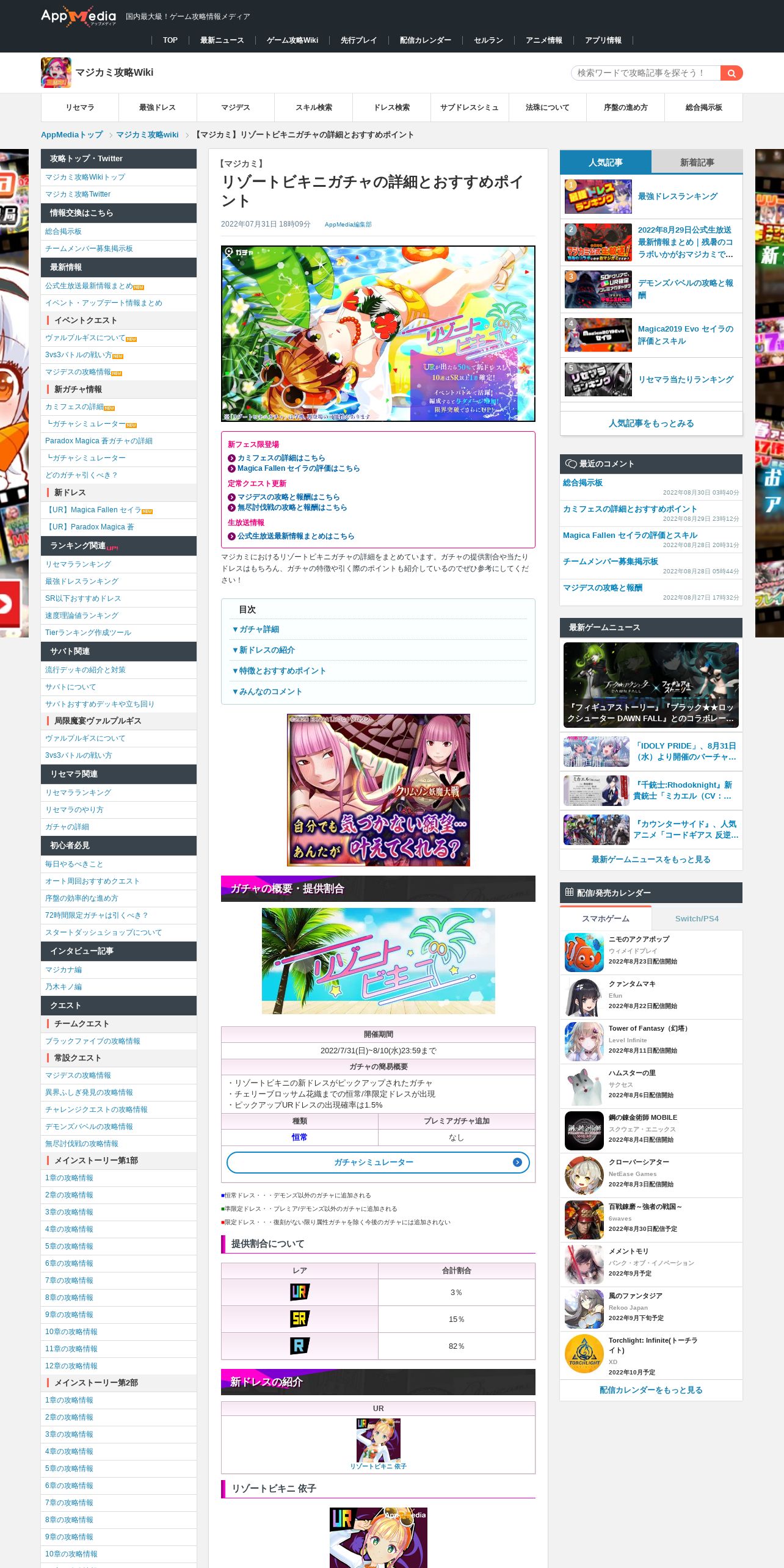Open sidebar マジカミ攻略Twitter link
The height and width of the screenshot is (1568, 784).
[78, 194]
